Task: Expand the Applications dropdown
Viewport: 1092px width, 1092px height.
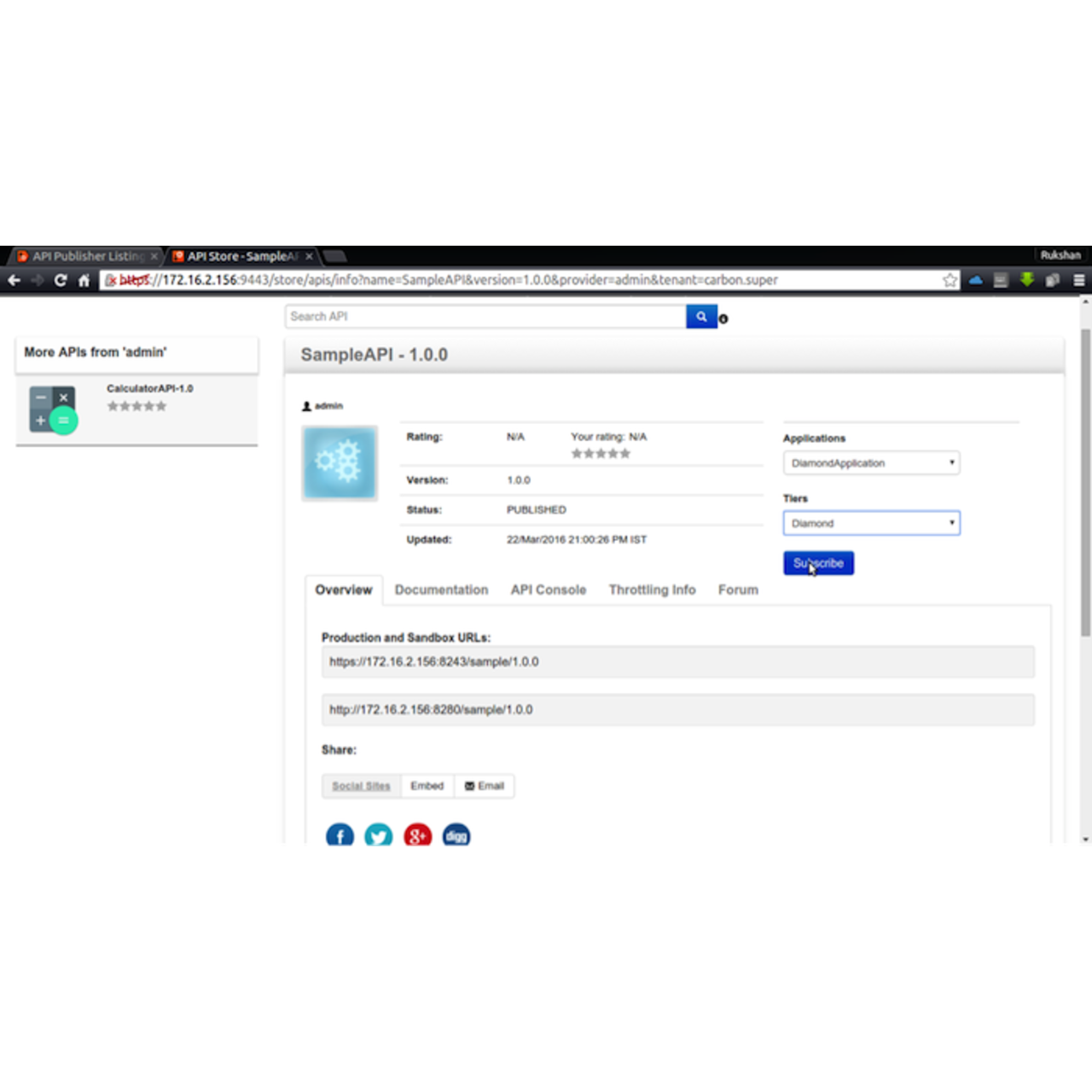Action: [x=871, y=463]
